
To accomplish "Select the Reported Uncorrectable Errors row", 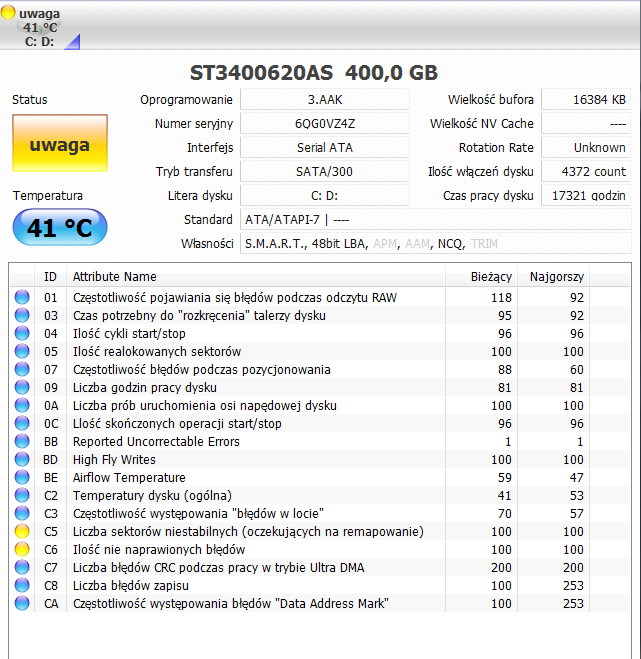I will pos(320,441).
